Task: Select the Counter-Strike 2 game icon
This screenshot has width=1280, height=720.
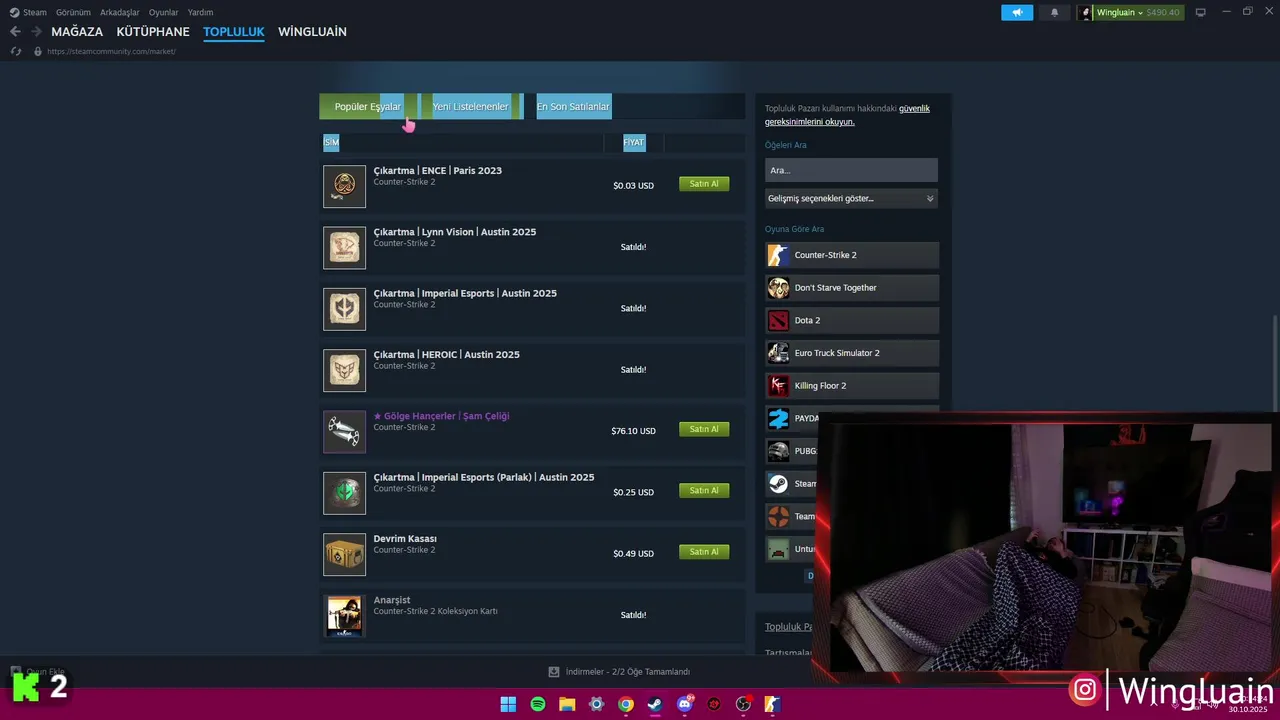Action: [x=778, y=255]
